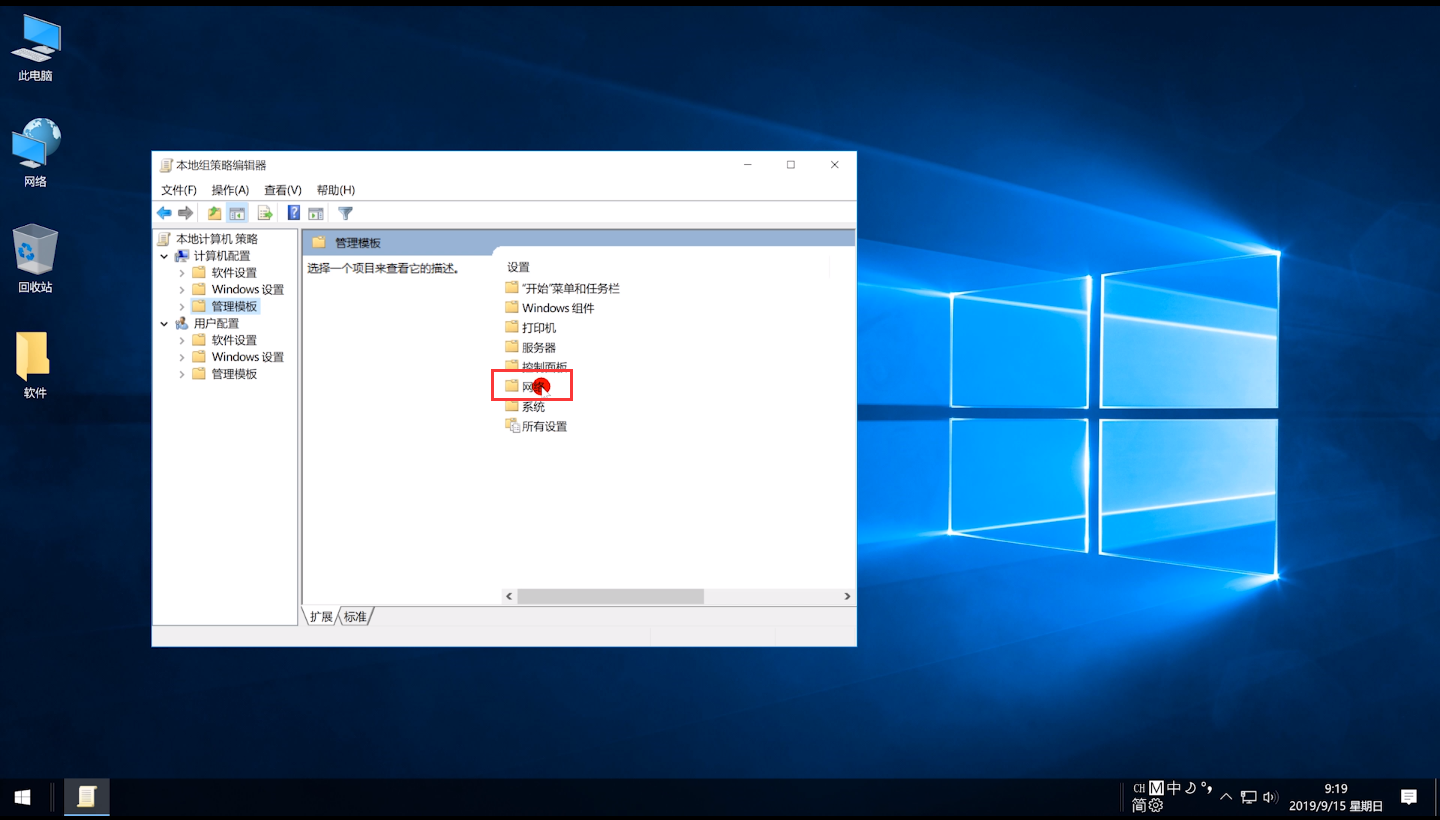Click the CH input language indicator

click(x=1139, y=788)
